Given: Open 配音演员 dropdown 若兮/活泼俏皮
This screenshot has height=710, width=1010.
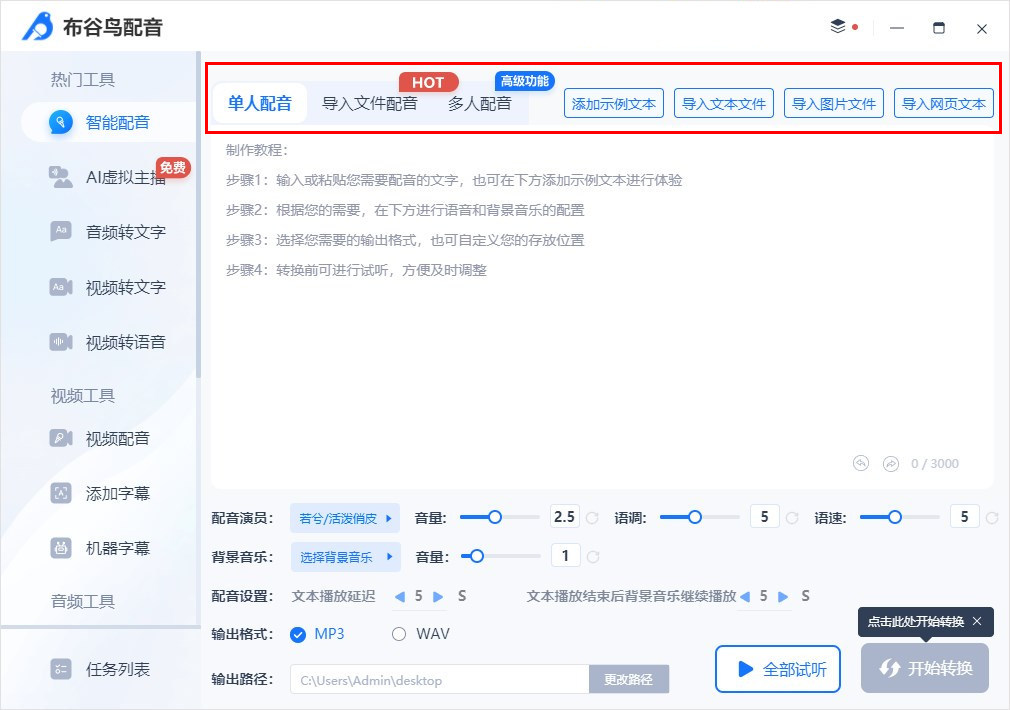Looking at the screenshot, I should pyautogui.click(x=345, y=518).
